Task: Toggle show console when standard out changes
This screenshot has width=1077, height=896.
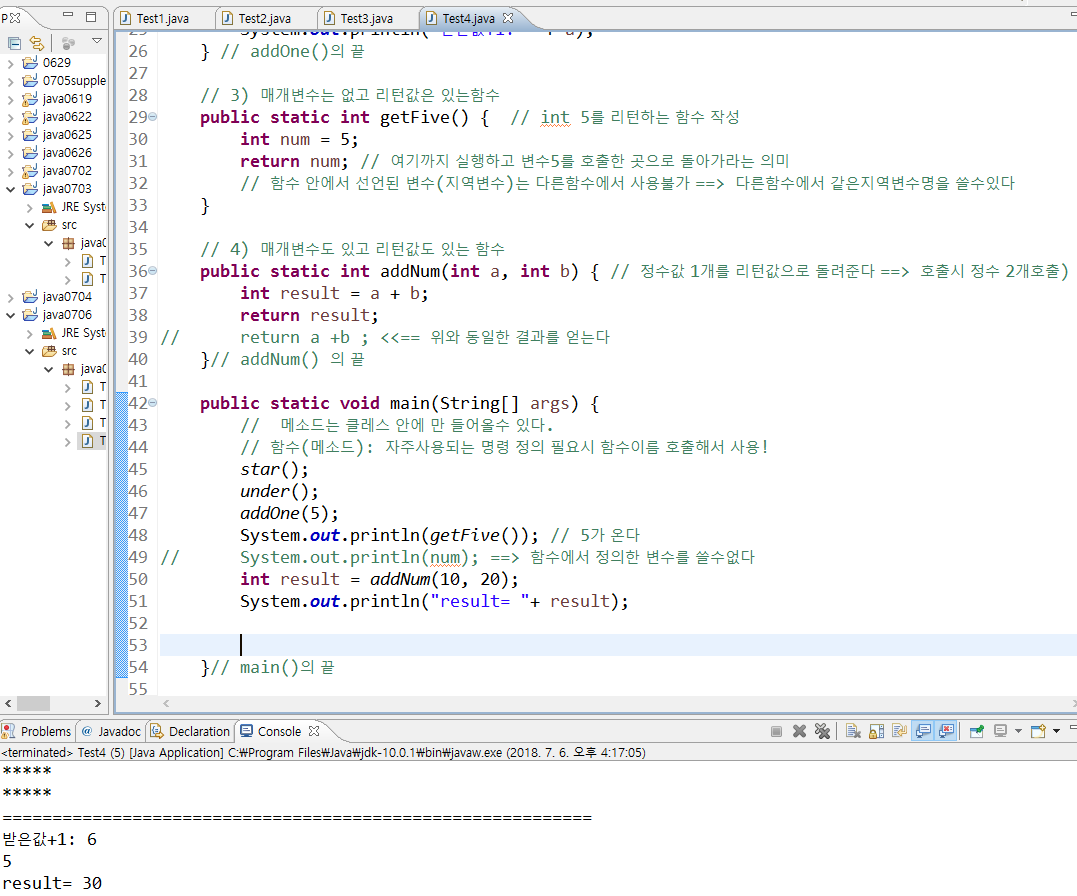Action: point(922,731)
